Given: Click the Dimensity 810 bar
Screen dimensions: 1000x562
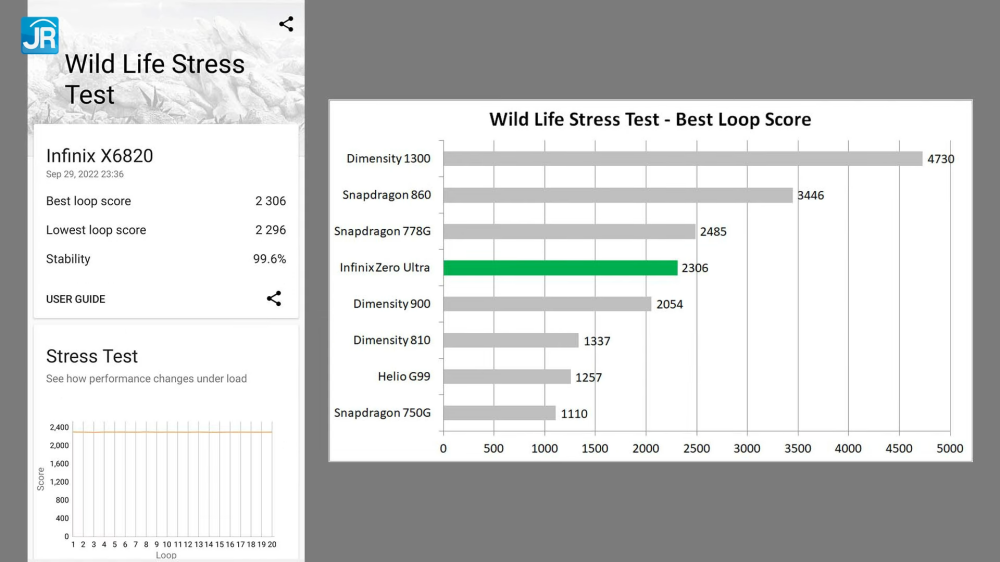Looking at the screenshot, I should [511, 340].
